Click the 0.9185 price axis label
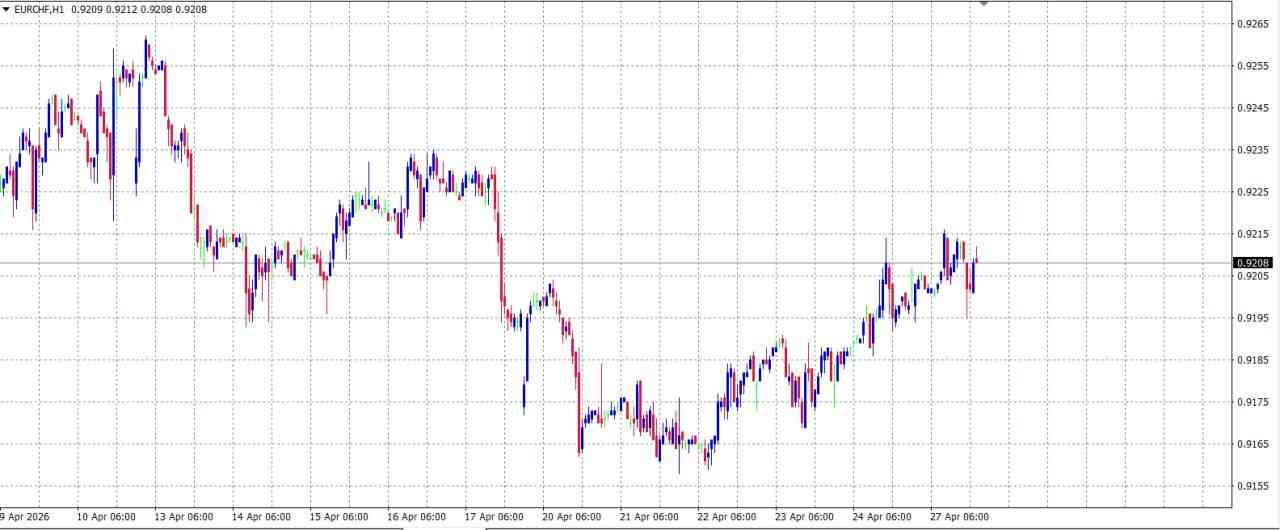 coord(1253,359)
